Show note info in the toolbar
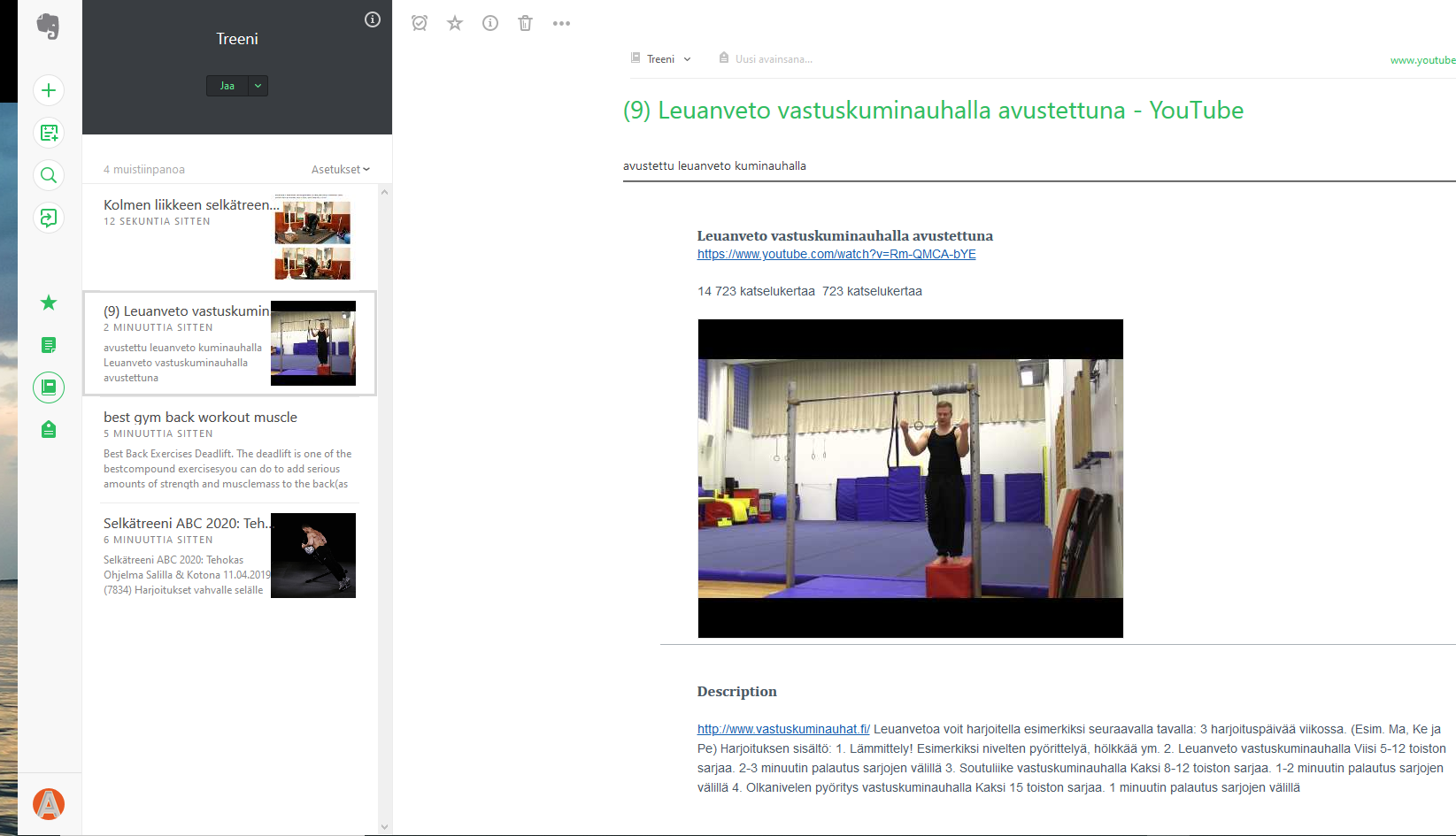The height and width of the screenshot is (836, 1456). pyautogui.click(x=490, y=23)
